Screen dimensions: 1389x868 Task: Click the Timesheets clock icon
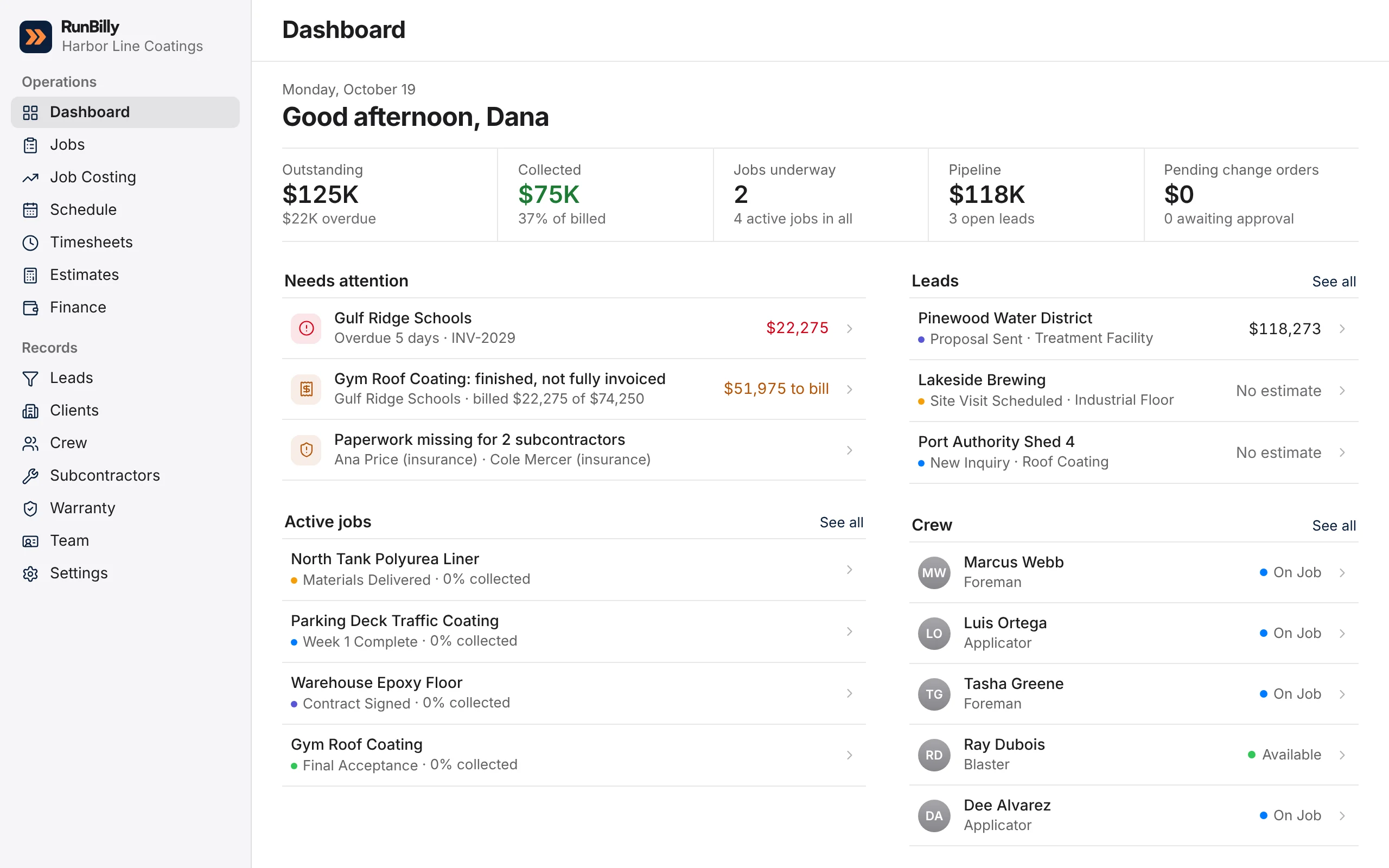click(30, 243)
